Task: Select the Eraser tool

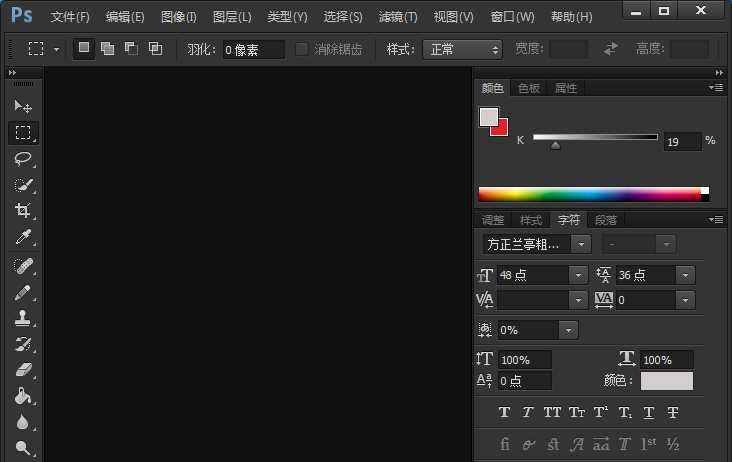Action: coord(22,370)
